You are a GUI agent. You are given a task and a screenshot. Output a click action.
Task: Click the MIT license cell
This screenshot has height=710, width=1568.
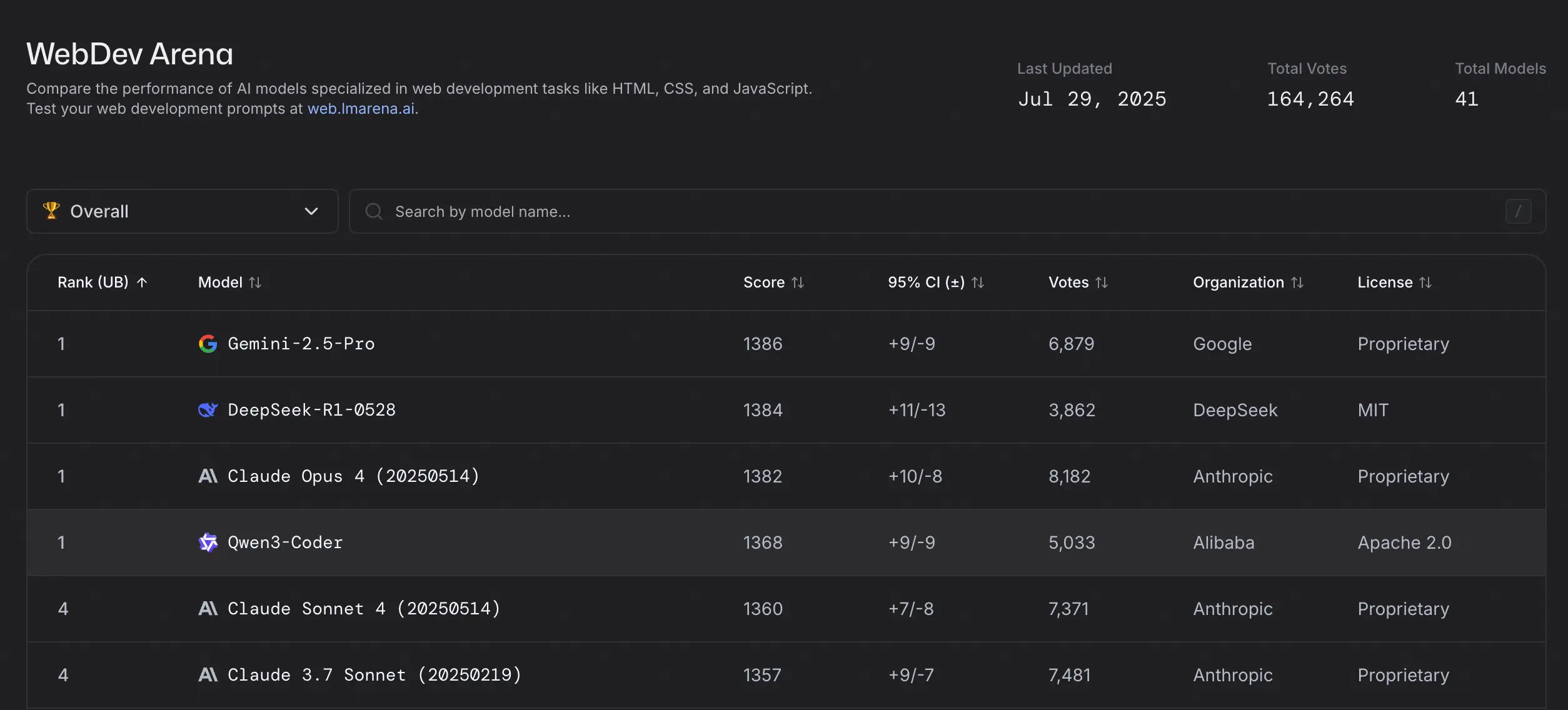1373,410
